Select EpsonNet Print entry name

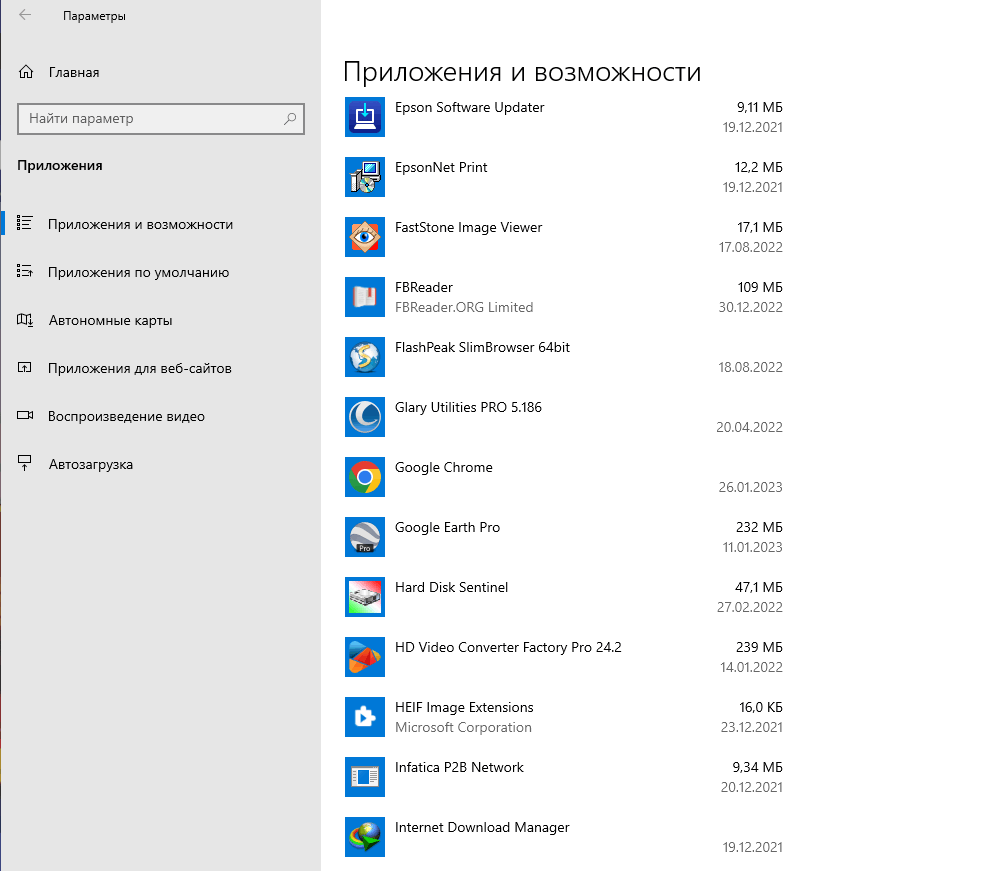[x=441, y=167]
